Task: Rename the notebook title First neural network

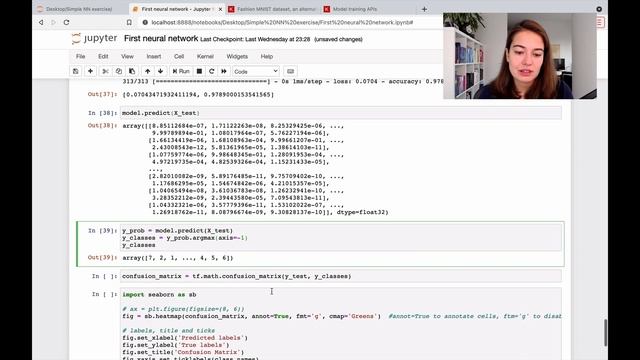Action: pyautogui.click(x=161, y=39)
